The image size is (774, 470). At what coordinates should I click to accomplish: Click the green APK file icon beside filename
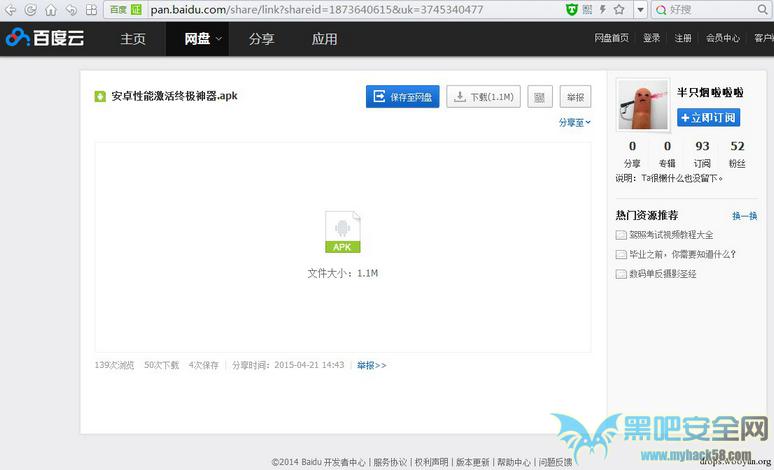click(x=100, y=96)
